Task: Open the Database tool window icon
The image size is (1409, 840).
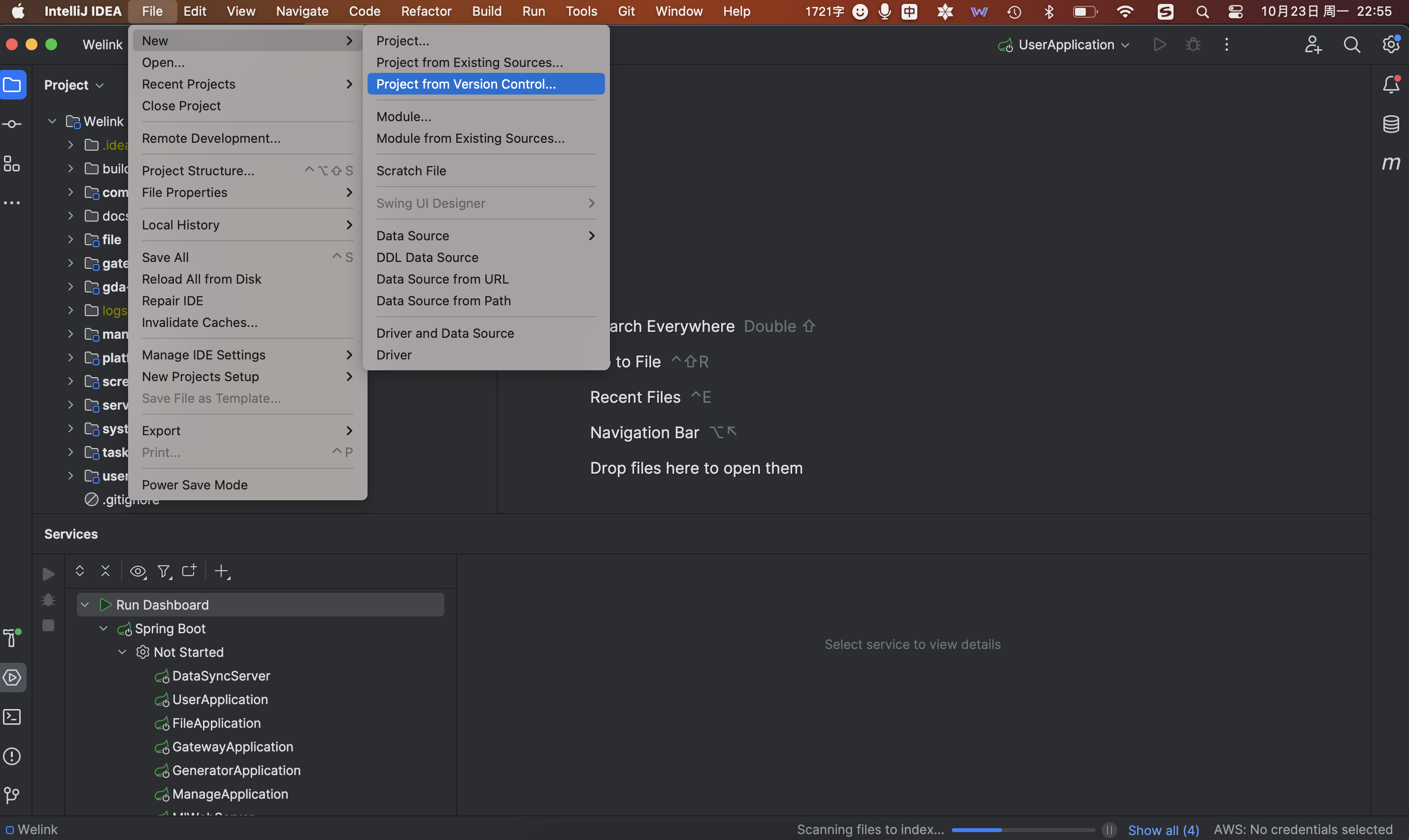Action: tap(1391, 124)
